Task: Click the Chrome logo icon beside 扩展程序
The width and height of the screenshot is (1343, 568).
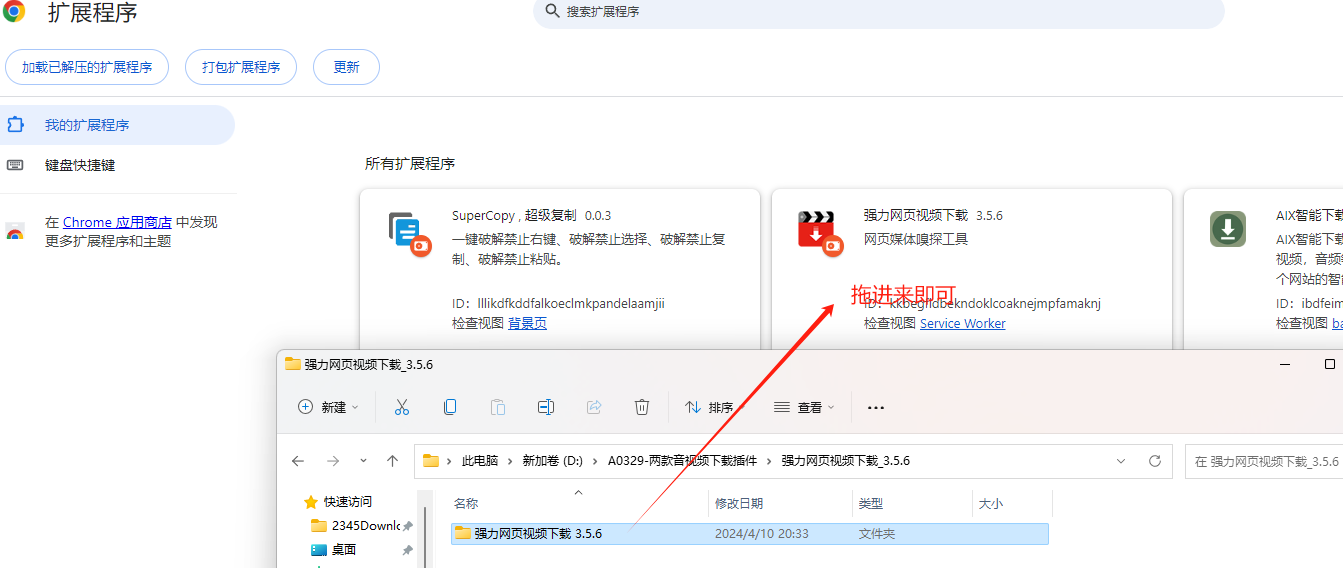Action: click(14, 11)
